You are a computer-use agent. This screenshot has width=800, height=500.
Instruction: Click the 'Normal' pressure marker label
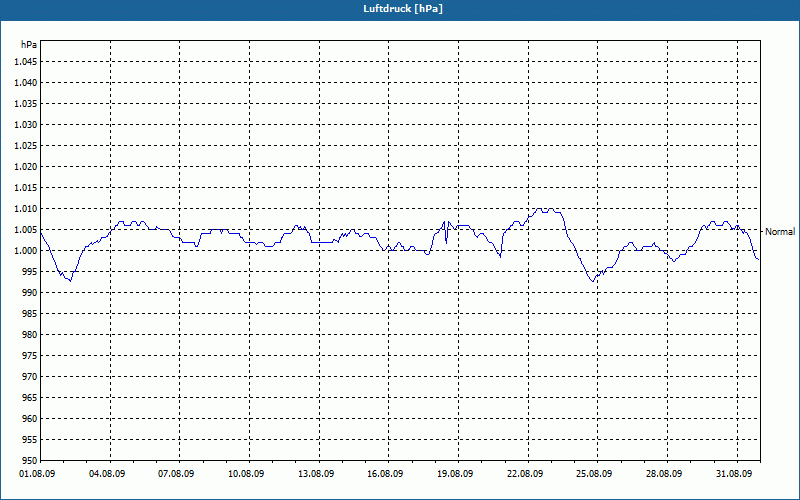[780, 232]
